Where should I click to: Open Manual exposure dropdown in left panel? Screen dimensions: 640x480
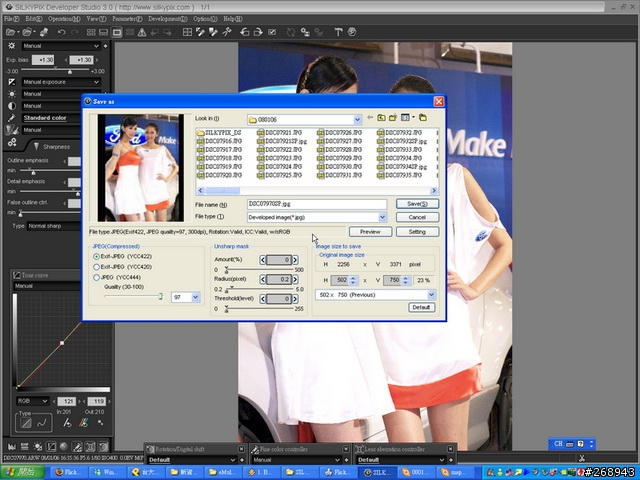[x=61, y=82]
